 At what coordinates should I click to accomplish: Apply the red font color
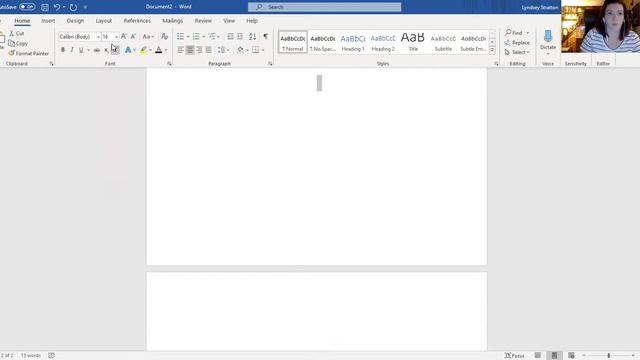(x=159, y=50)
